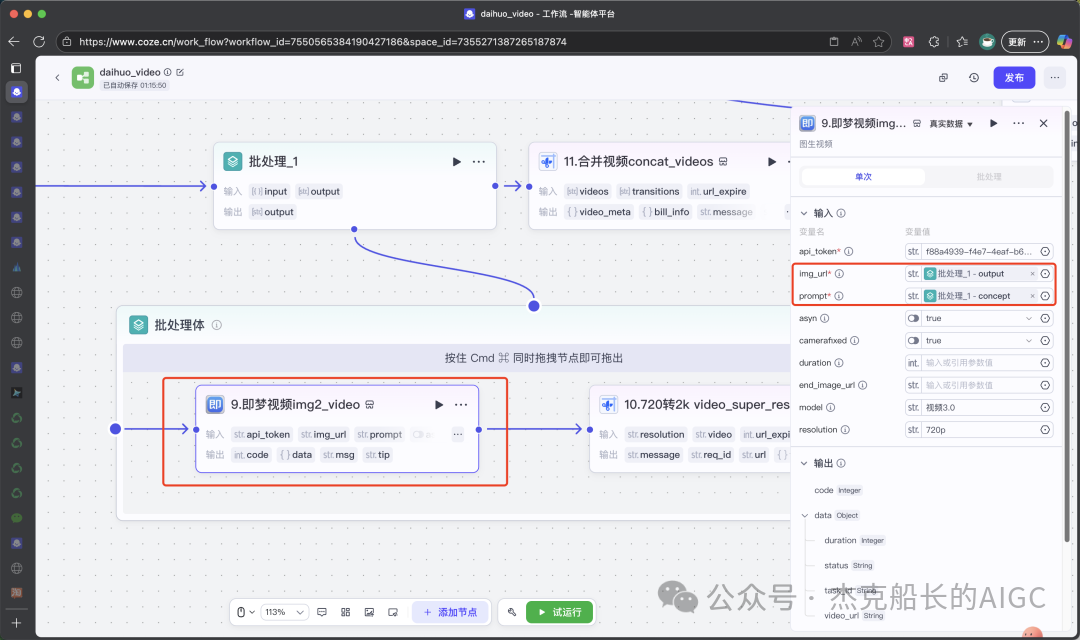Run the 9.即梦视频img2_video canvas node
1080x640 pixels.
(x=439, y=405)
